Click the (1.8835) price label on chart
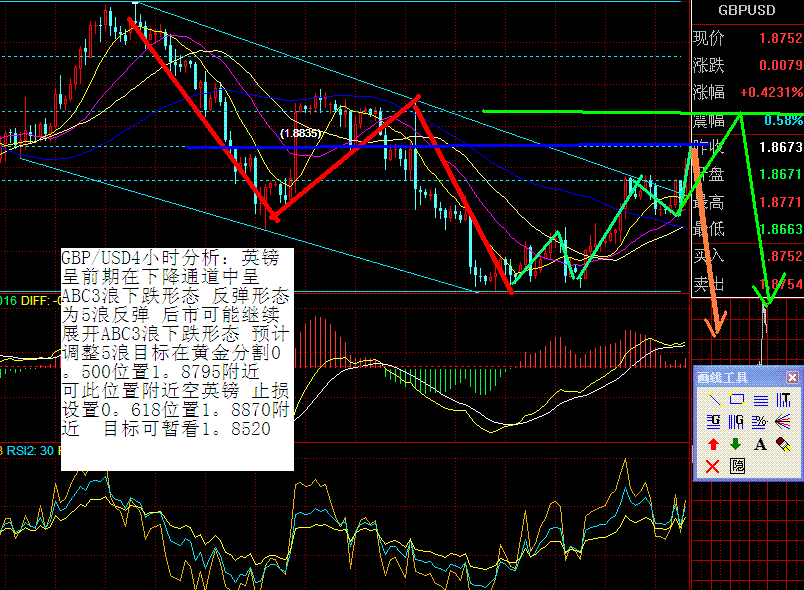 coord(300,133)
